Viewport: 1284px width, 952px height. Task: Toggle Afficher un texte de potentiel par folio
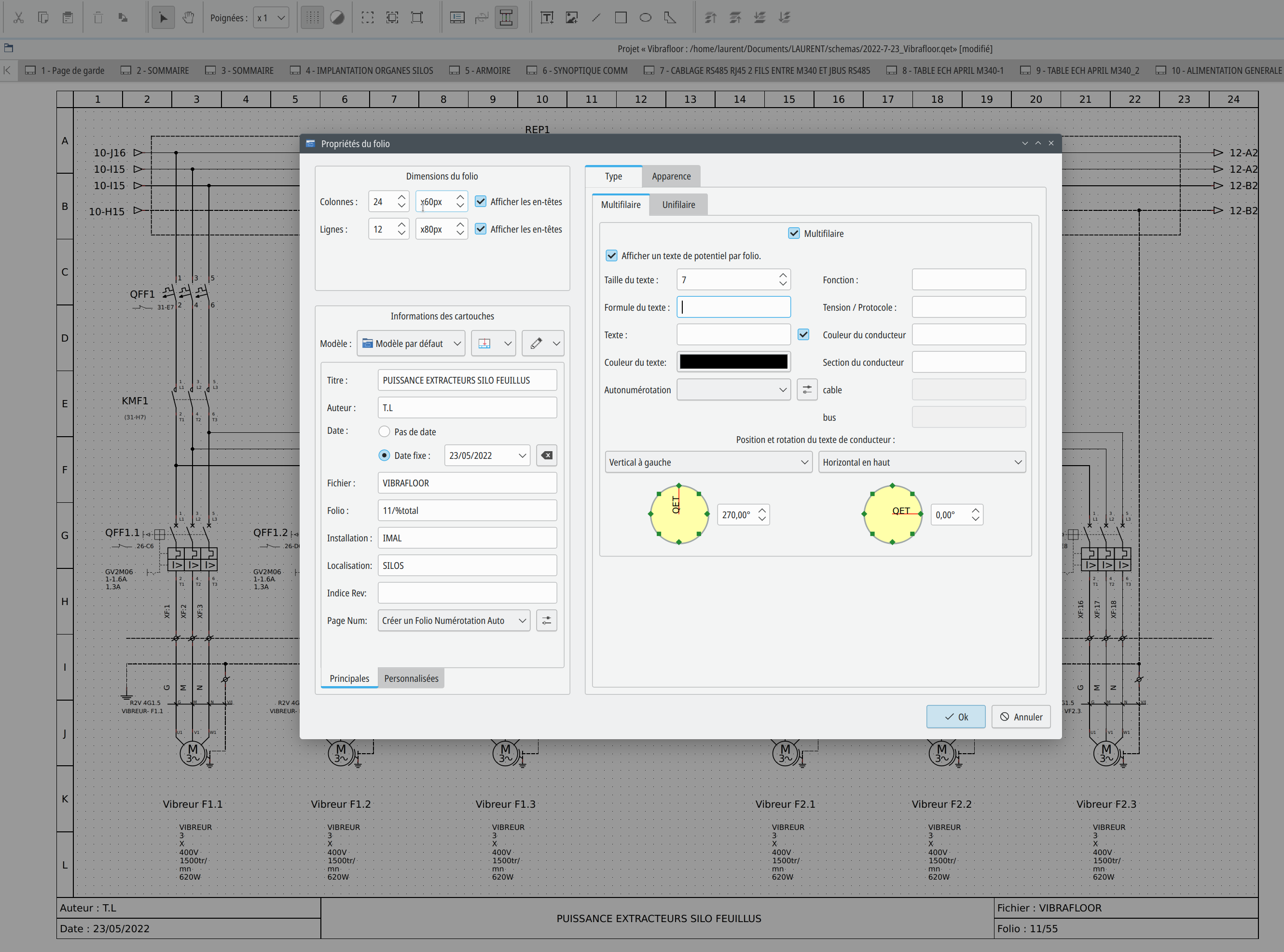[611, 255]
